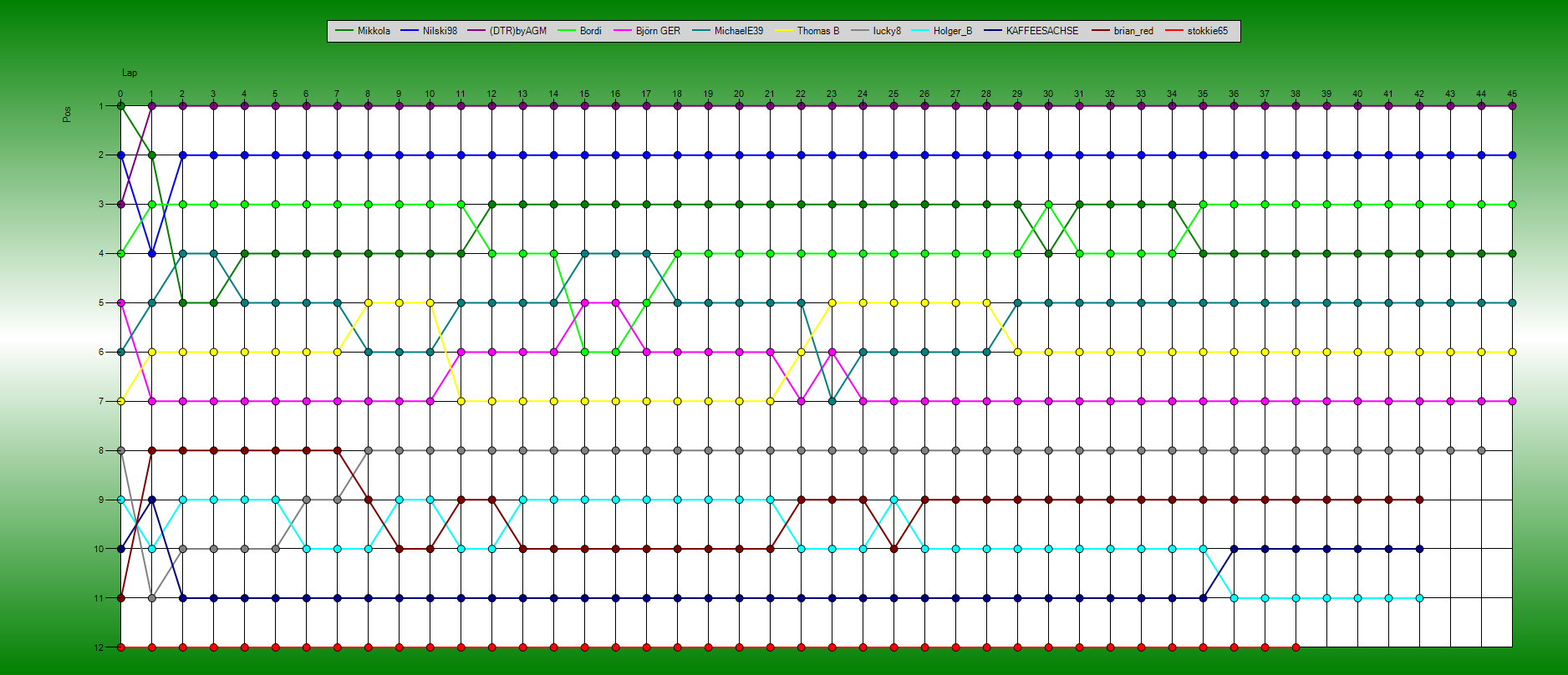The image size is (1568, 675).
Task: Click lucky8's gray point at lap 1, position 11
Action: 152,598
